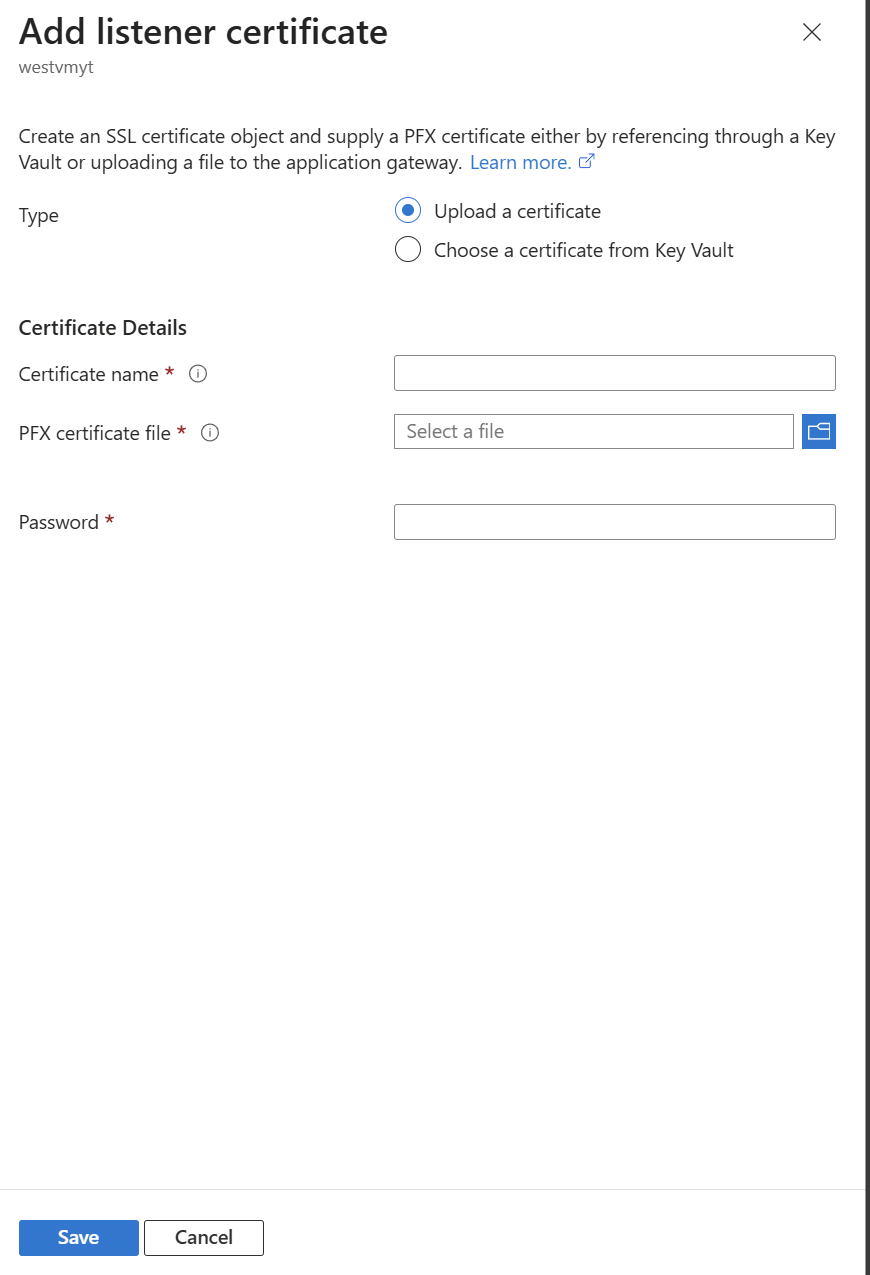Click the Add listener certificate heading
Image resolution: width=870 pixels, height=1275 pixels.
click(203, 32)
